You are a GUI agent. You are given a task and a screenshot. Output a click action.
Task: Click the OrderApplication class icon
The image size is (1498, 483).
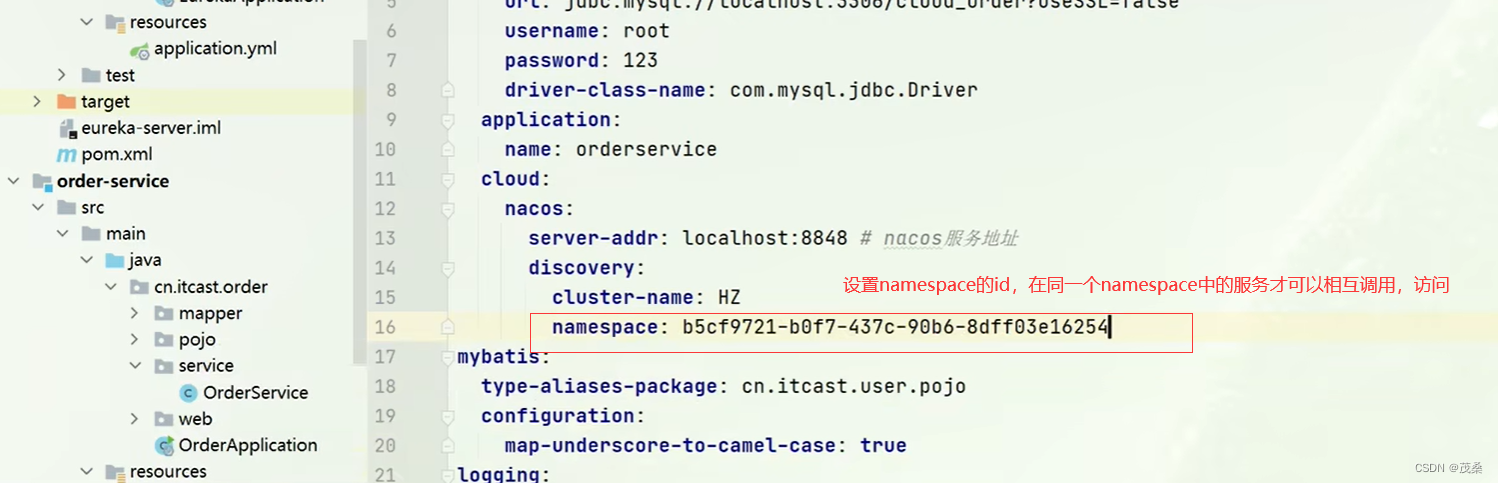point(164,445)
